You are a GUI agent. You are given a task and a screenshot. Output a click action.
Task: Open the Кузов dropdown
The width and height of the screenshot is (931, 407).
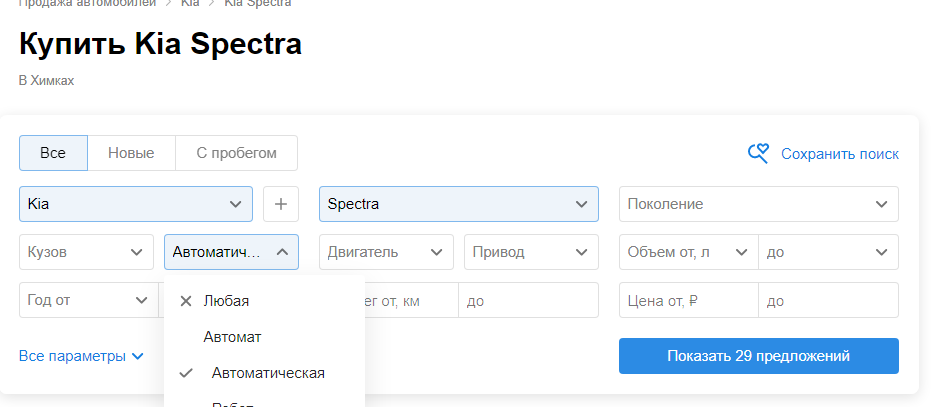86,252
